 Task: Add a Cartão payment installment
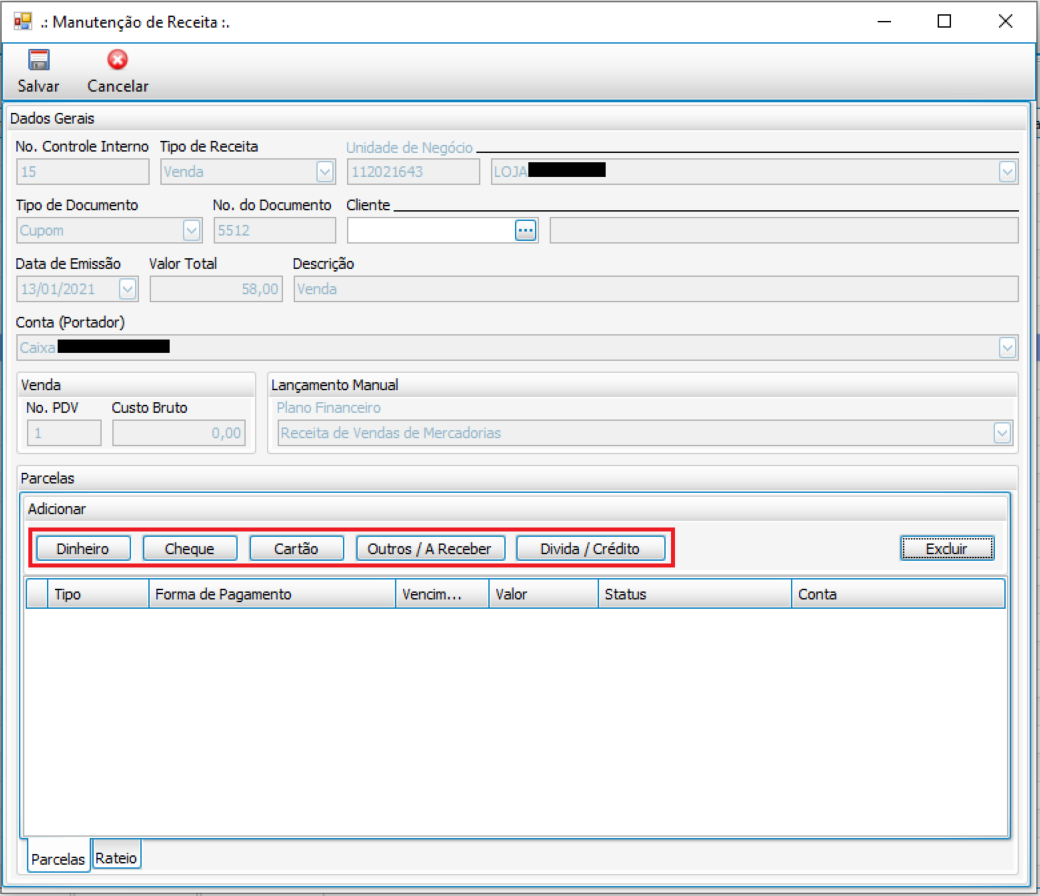pos(296,548)
